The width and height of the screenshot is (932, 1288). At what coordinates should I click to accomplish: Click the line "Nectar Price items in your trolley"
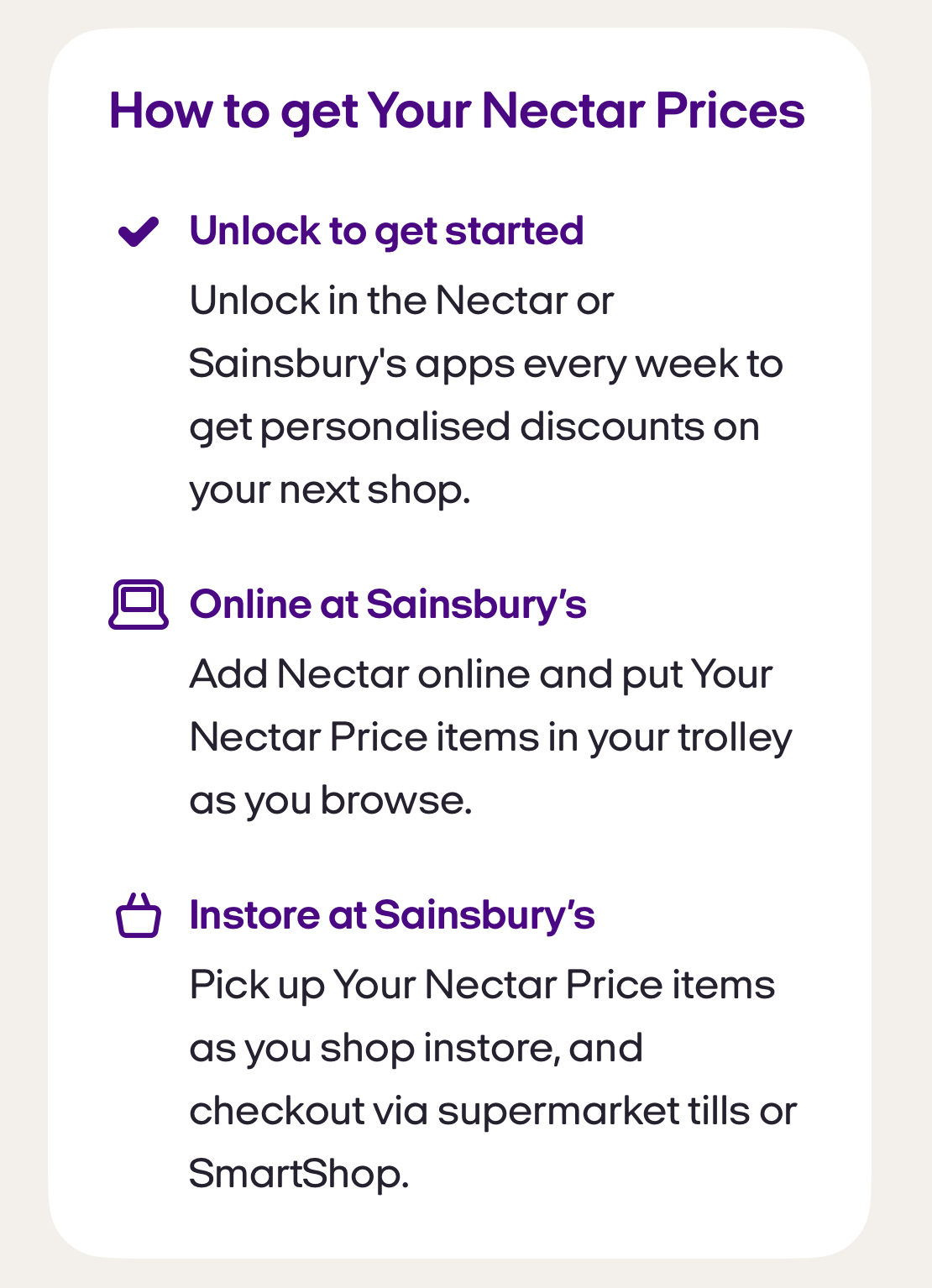(x=490, y=737)
